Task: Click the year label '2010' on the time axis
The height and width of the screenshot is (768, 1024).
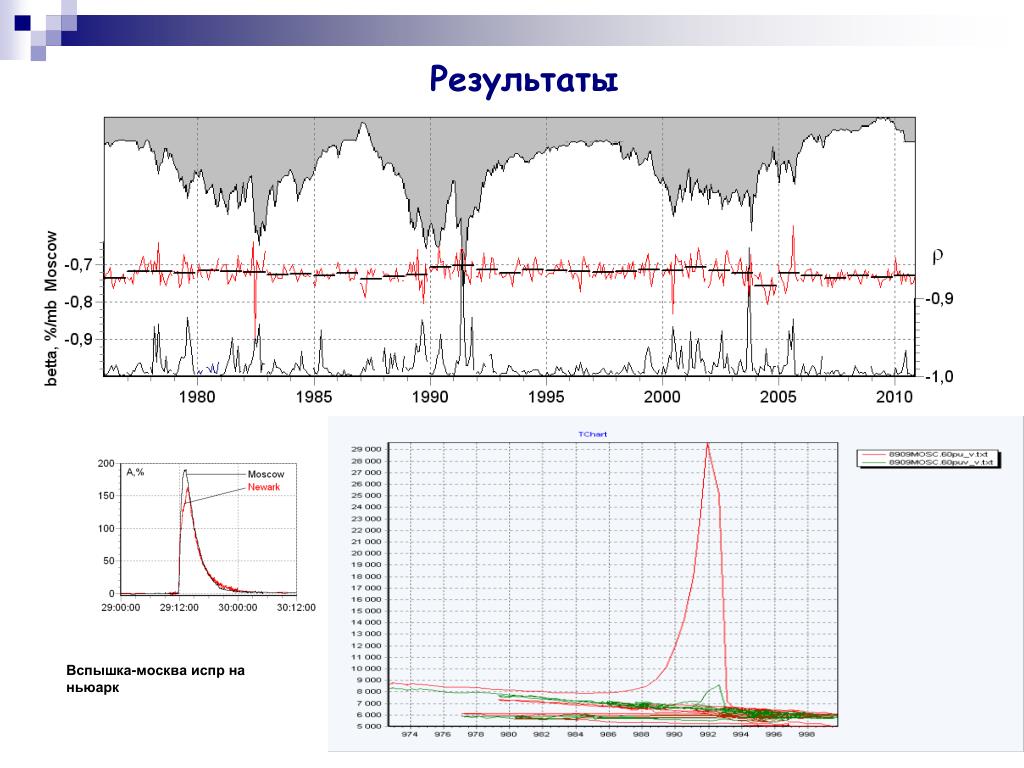Action: [x=894, y=396]
